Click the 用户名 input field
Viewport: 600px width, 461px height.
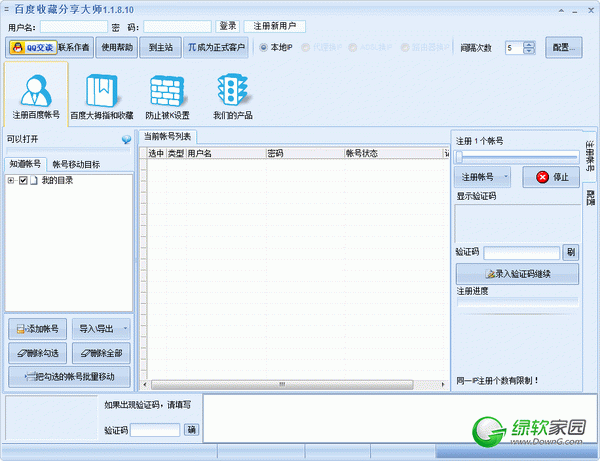tap(74, 26)
